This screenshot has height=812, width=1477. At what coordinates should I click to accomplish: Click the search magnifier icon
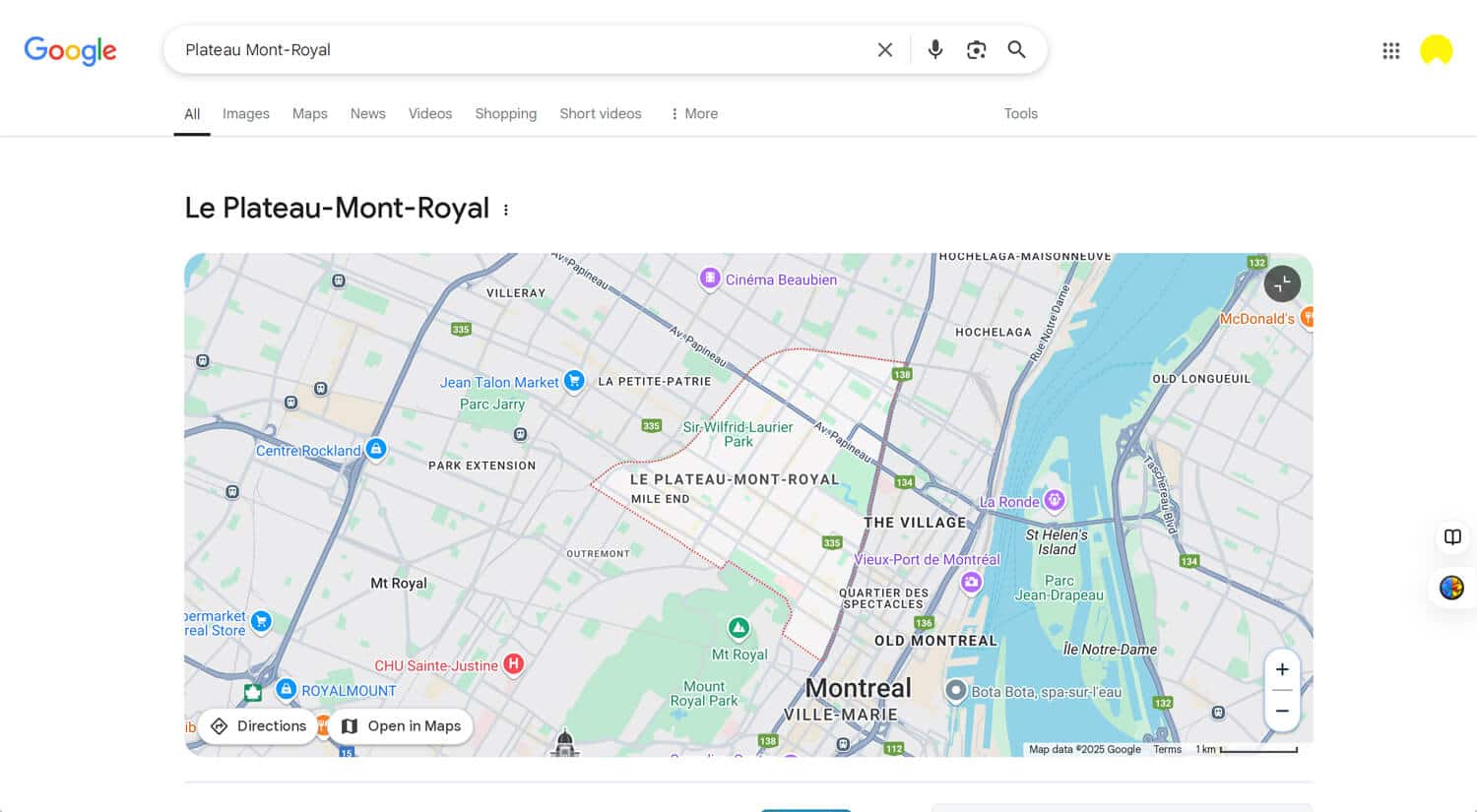pyautogui.click(x=1017, y=49)
